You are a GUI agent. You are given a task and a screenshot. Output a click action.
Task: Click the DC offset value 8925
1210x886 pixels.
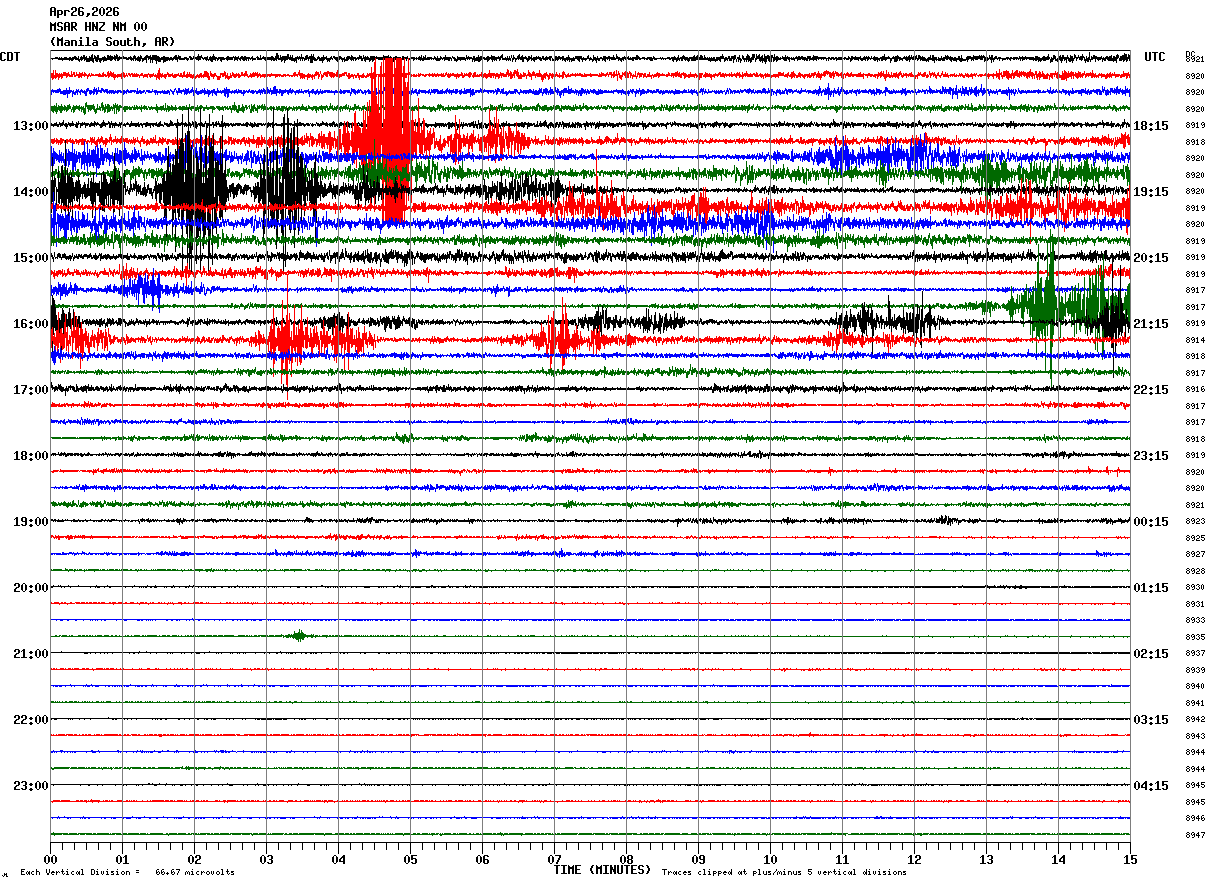(x=1195, y=538)
